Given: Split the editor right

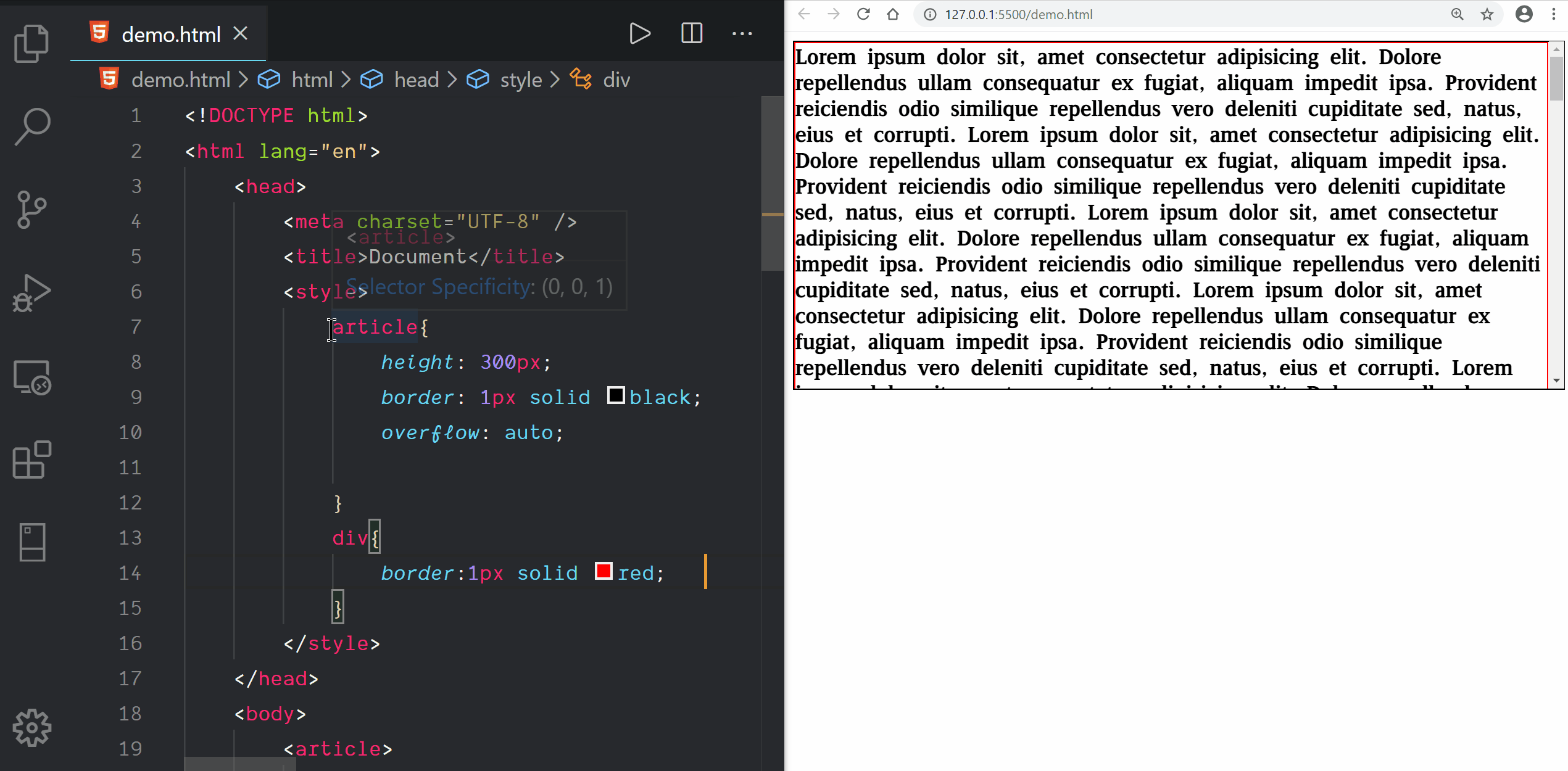Looking at the screenshot, I should (x=691, y=33).
